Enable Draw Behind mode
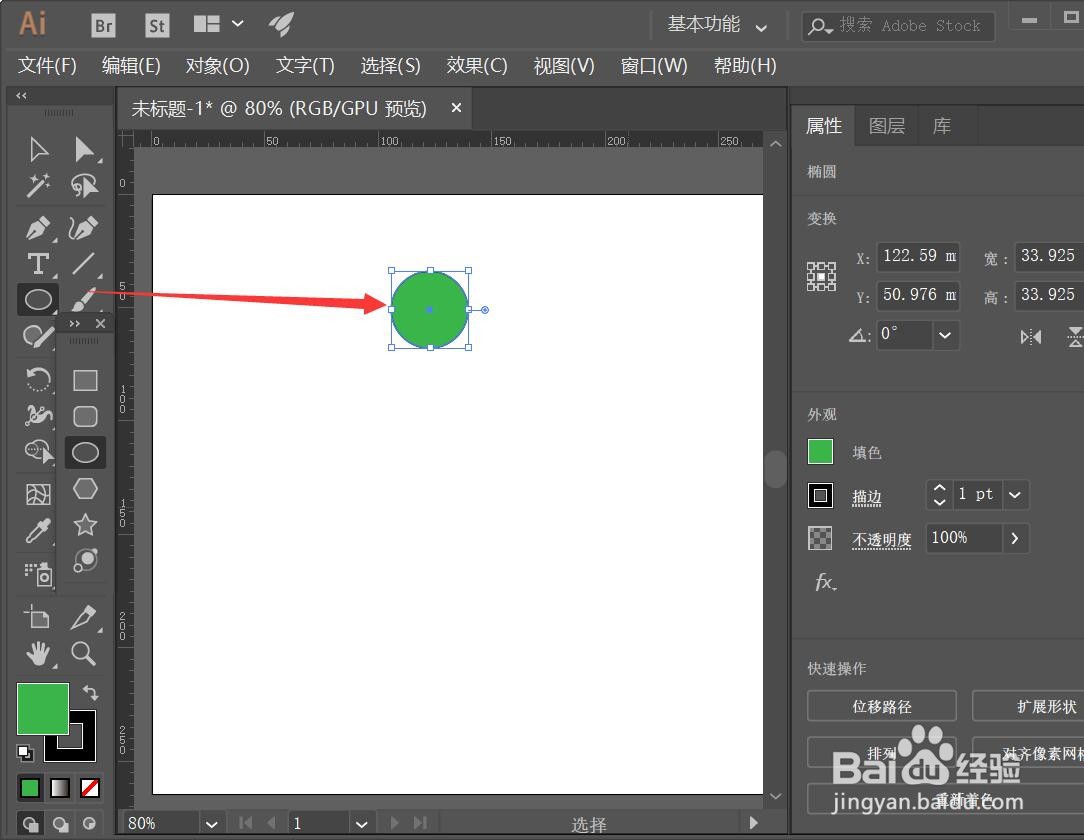Viewport: 1084px width, 840px height. pyautogui.click(x=60, y=823)
